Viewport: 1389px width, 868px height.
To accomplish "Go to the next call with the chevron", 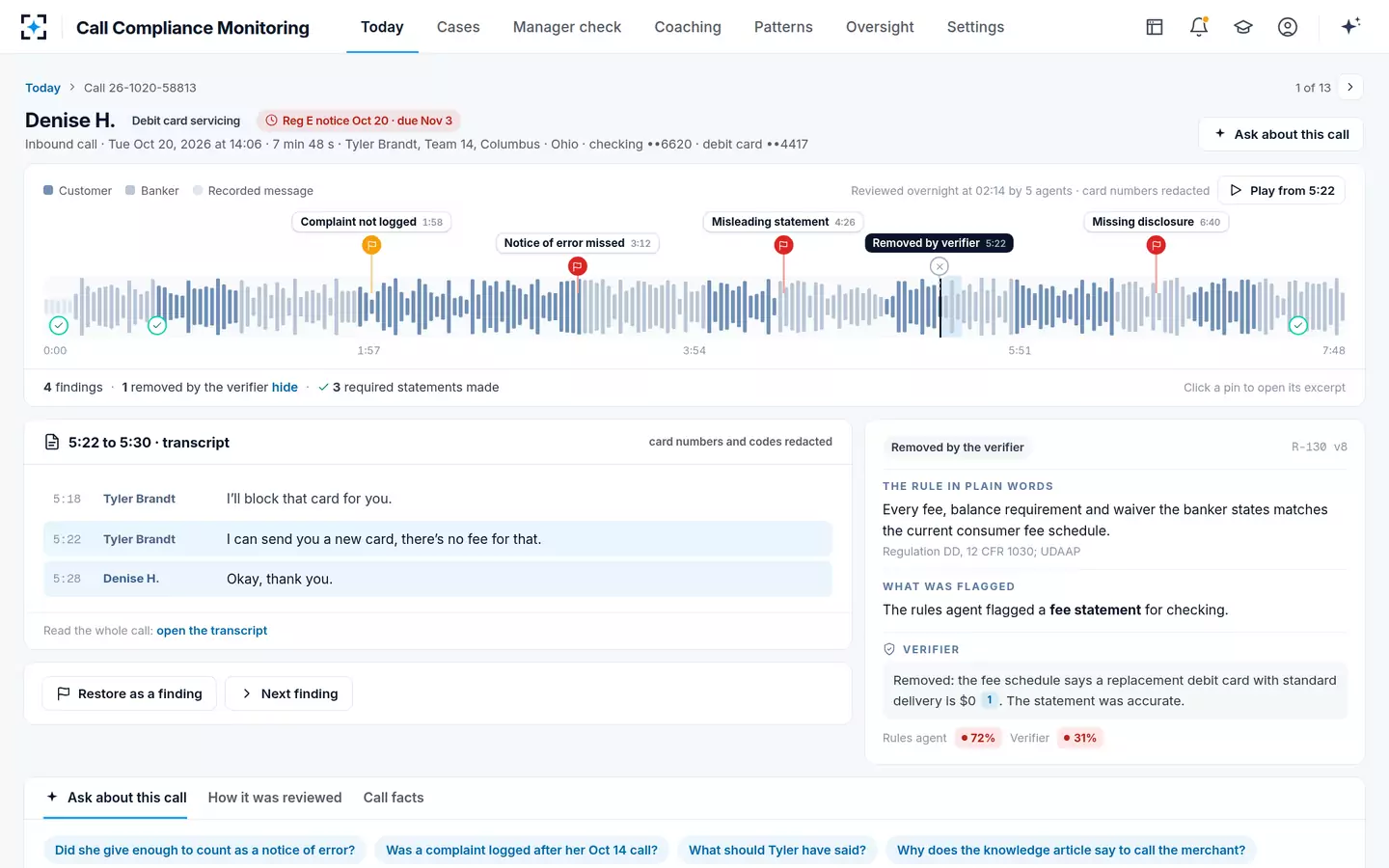I will point(1350,87).
